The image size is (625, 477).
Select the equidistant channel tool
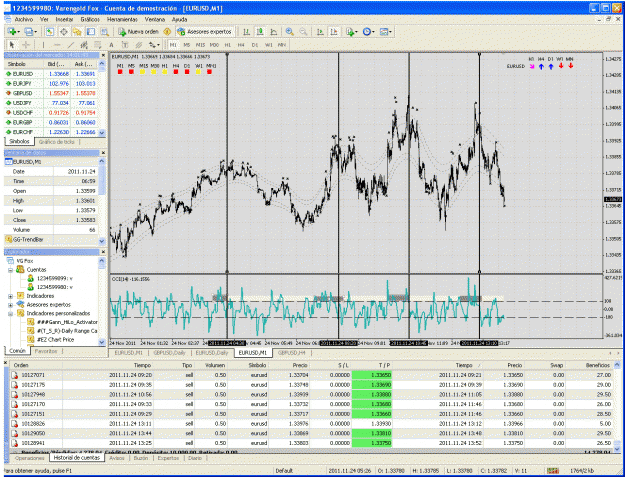tap(84, 45)
